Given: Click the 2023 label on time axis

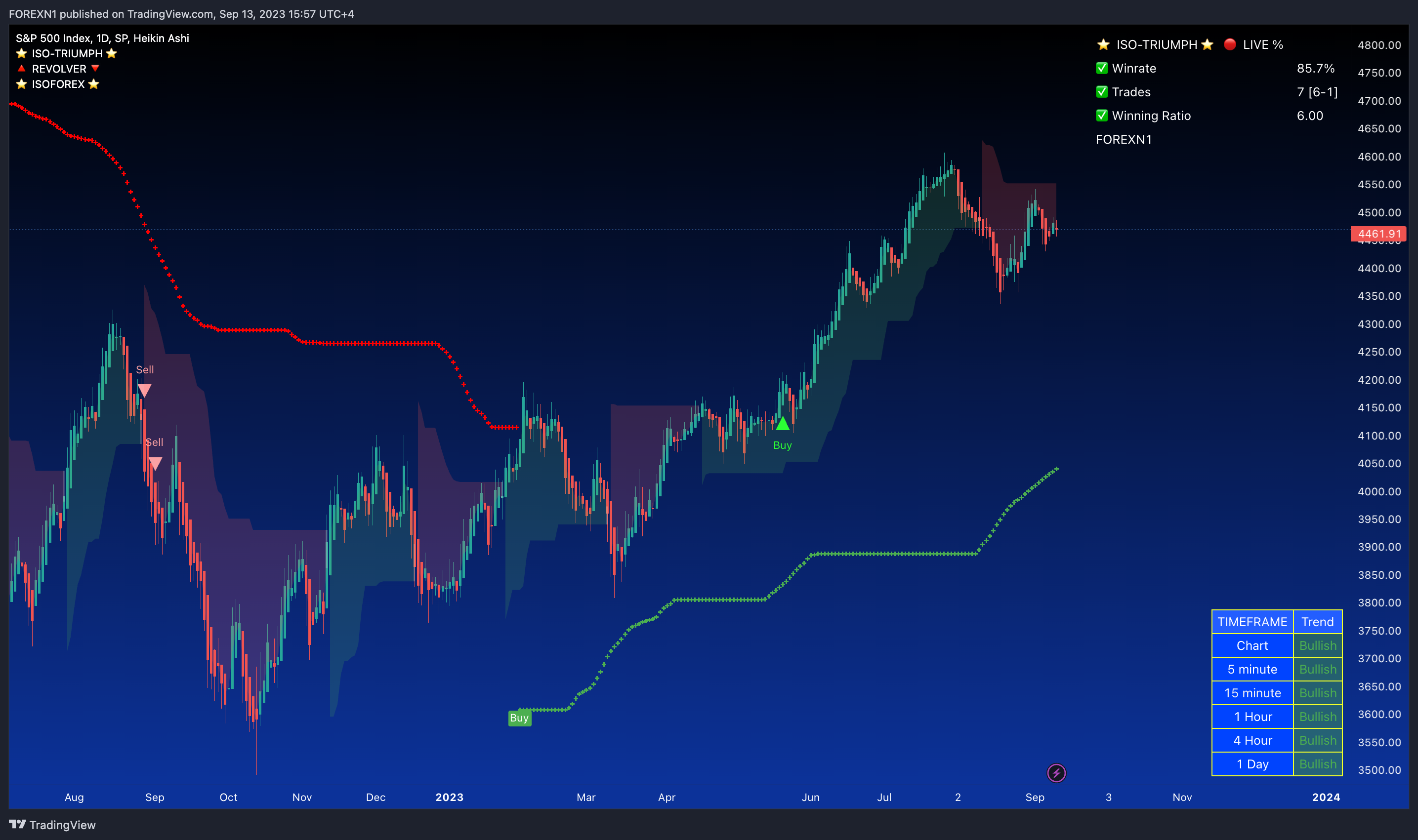Looking at the screenshot, I should (449, 797).
